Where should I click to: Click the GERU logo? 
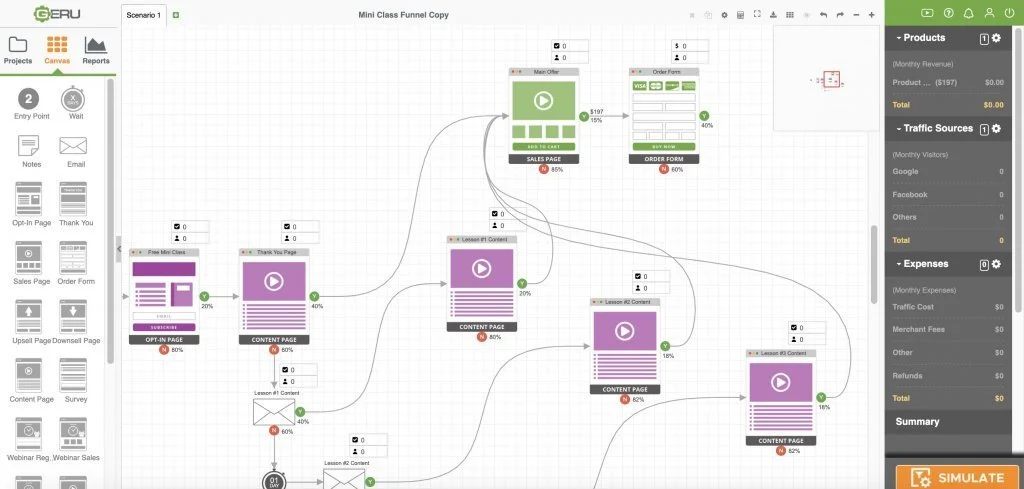point(57,13)
